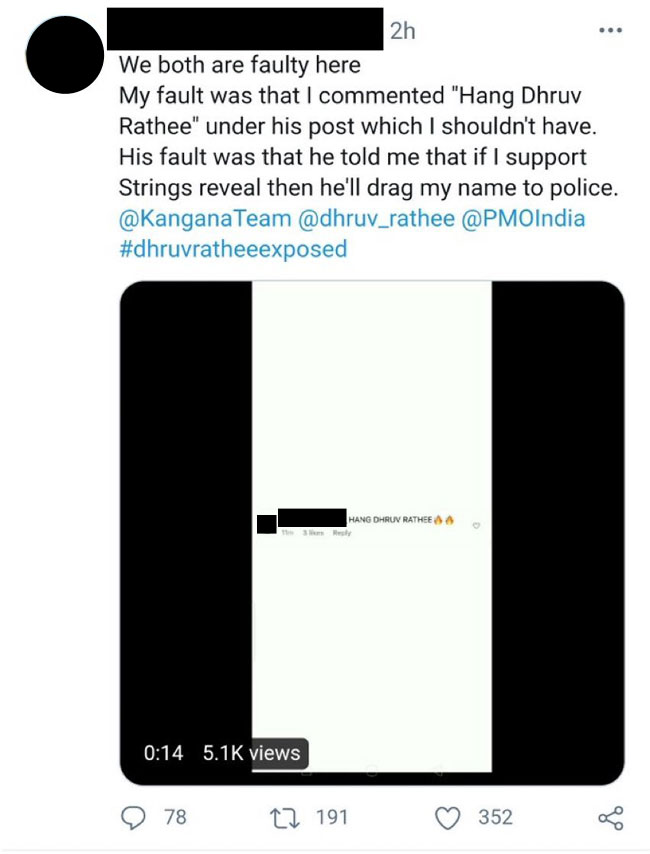Viewport: 650px width, 854px height.
Task: Click the reply speech bubble icon
Action: click(133, 817)
